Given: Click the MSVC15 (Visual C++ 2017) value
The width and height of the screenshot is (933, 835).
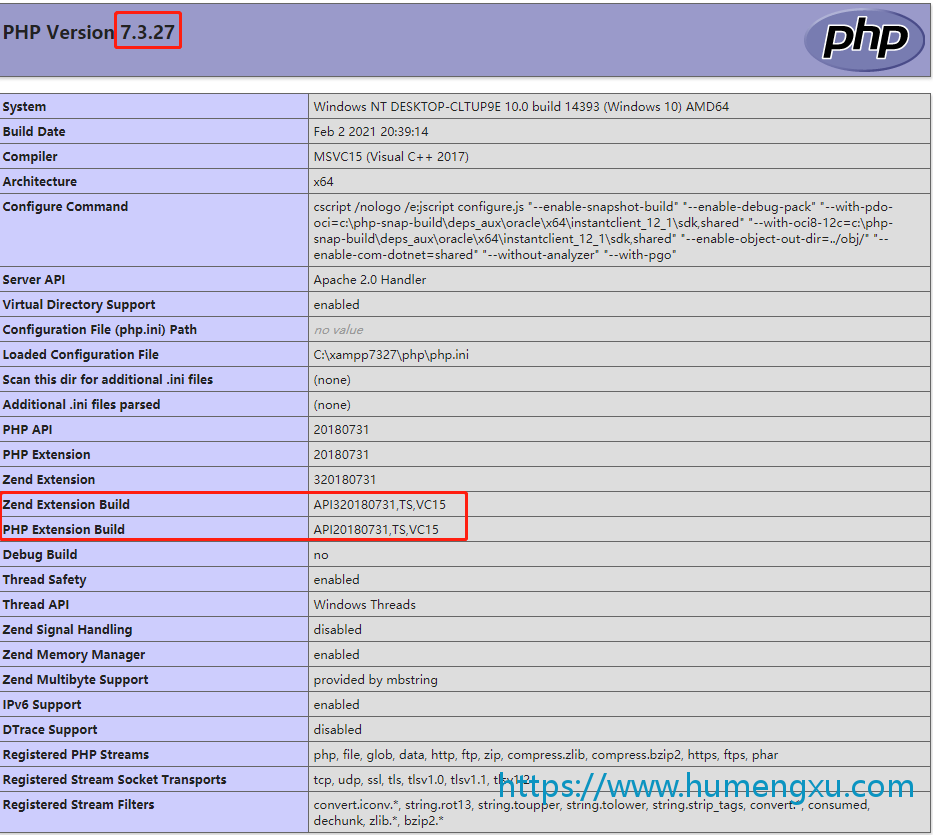Looking at the screenshot, I should pos(391,157).
